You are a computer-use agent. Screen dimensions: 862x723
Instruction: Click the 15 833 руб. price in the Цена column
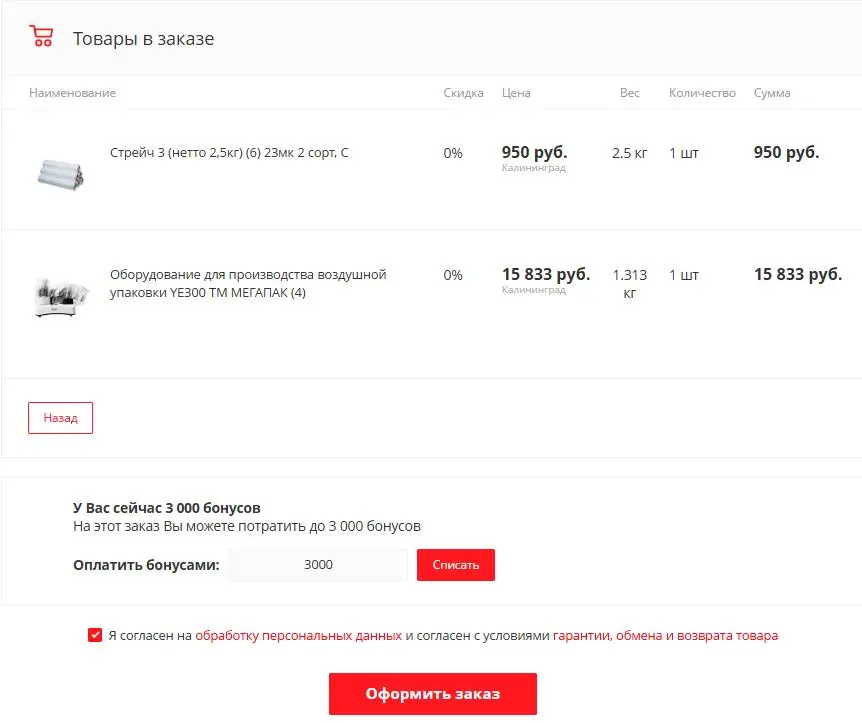(x=545, y=274)
